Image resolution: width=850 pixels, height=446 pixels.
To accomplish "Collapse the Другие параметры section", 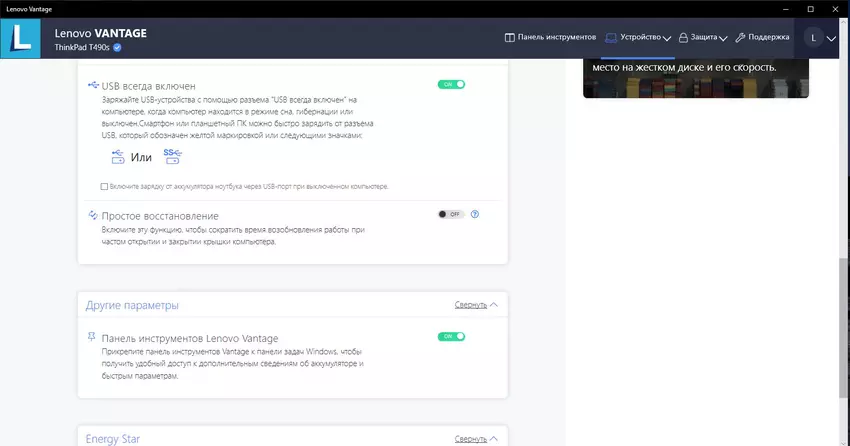I will point(476,305).
